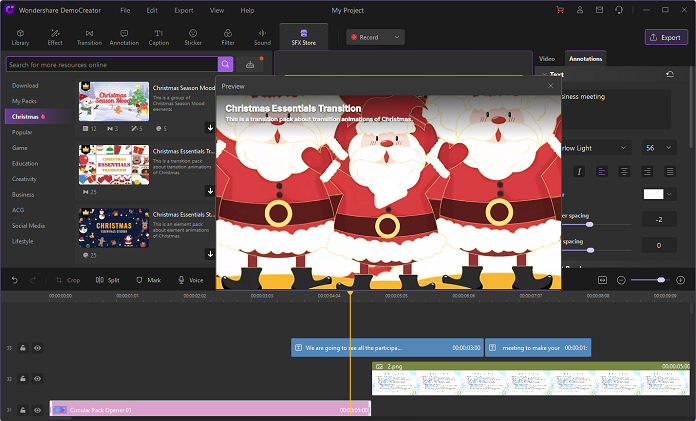Open the Filter panel
Image resolution: width=696 pixels, height=421 pixels.
click(x=228, y=37)
